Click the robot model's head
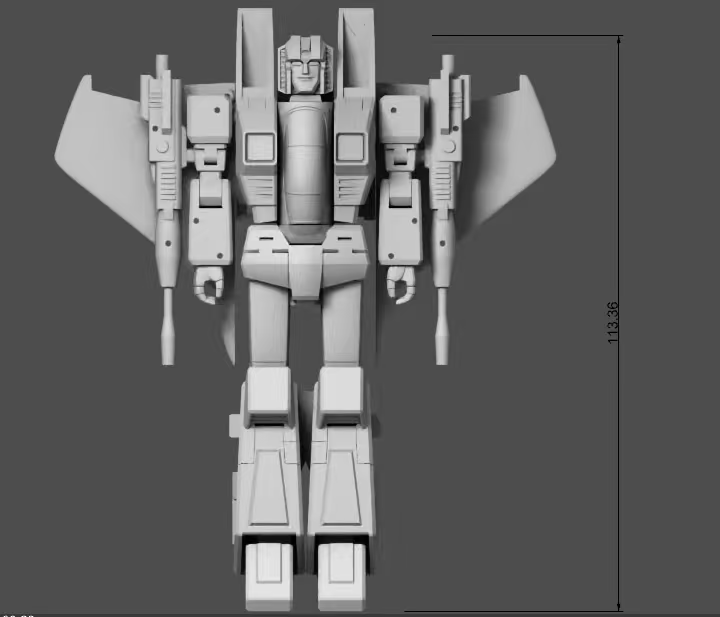 [x=305, y=65]
